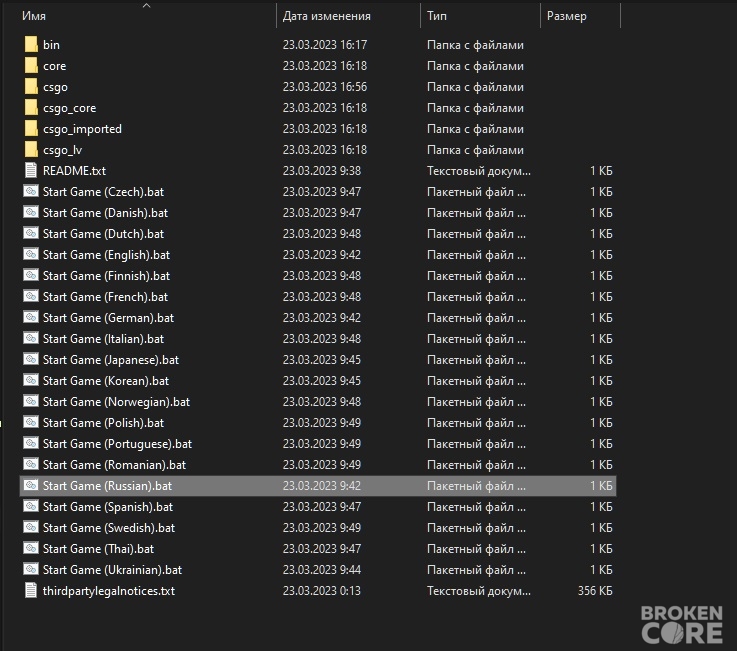Select the Start Game (Swedish).bat file name
This screenshot has height=651, width=737.
pyautogui.click(x=109, y=528)
